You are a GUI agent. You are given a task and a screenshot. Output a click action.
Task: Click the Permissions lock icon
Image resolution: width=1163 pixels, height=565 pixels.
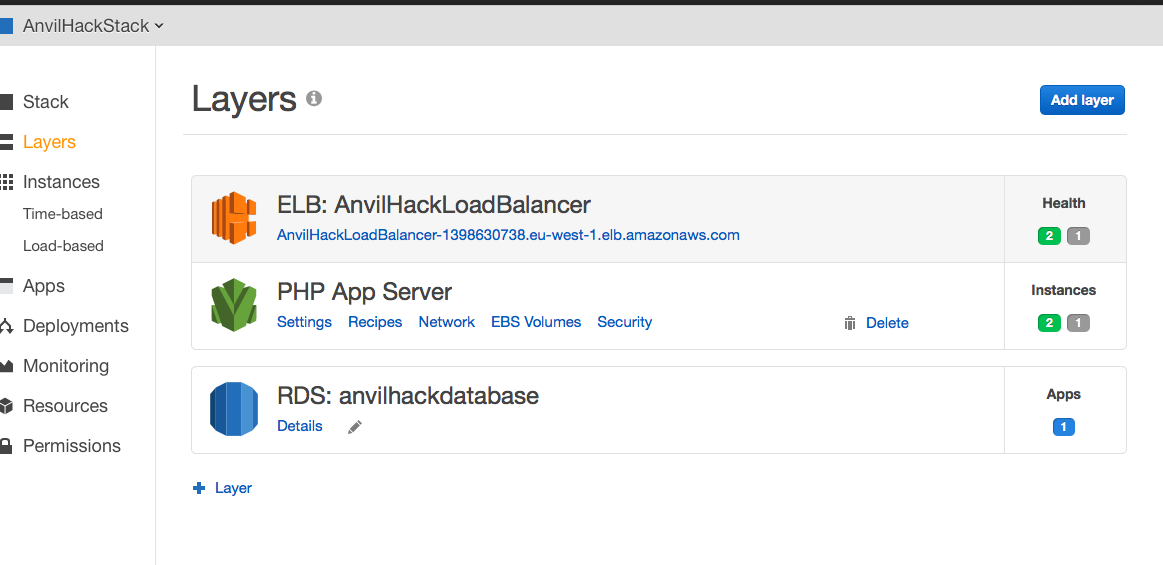[7, 446]
